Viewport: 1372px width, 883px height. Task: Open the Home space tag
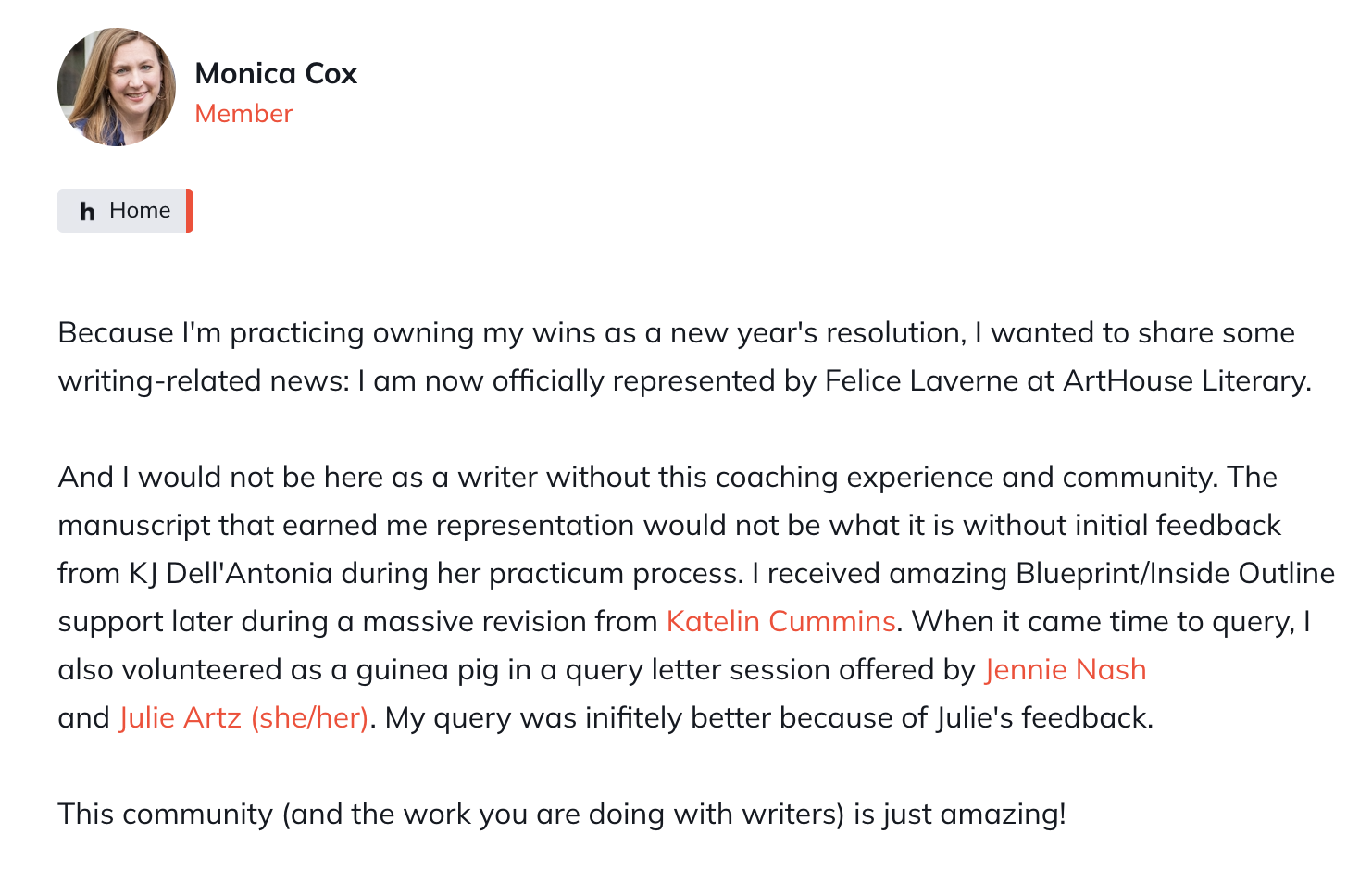125,211
